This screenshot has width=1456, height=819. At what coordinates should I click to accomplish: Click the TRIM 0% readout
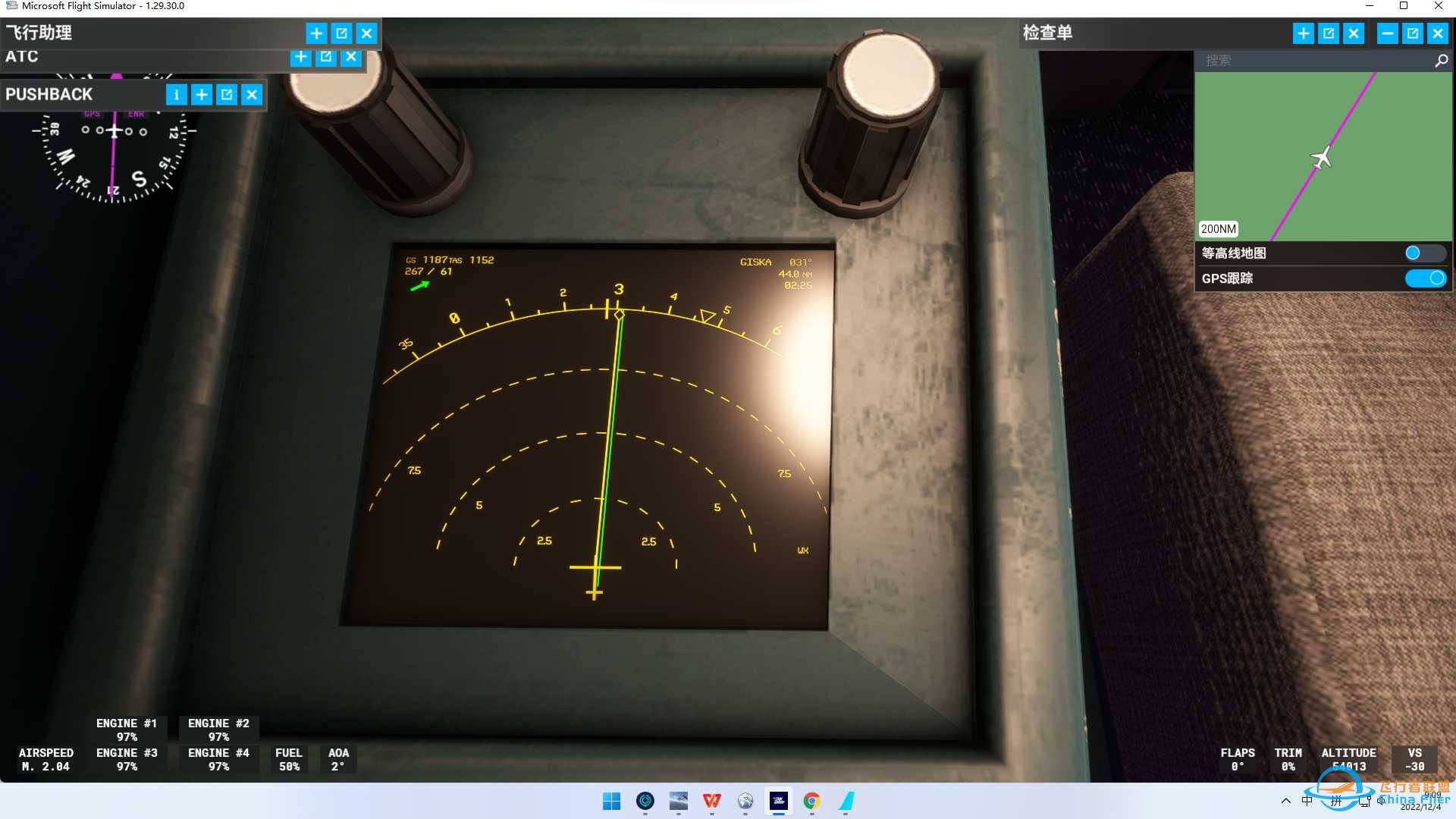(1288, 760)
